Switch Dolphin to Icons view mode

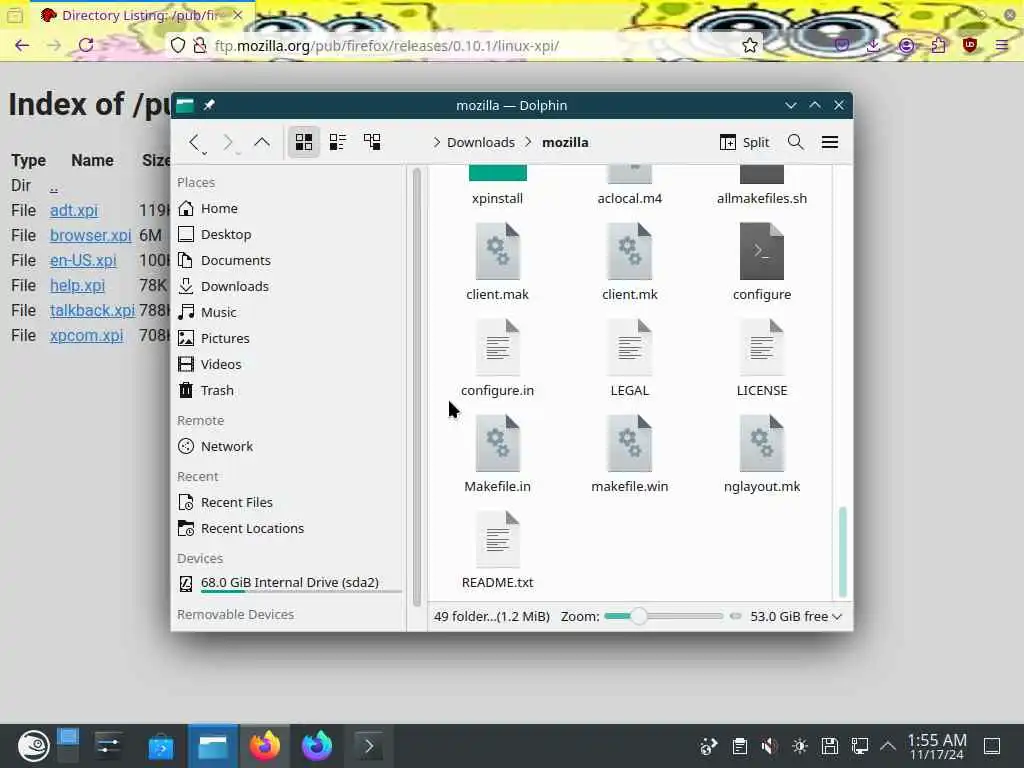[x=304, y=142]
